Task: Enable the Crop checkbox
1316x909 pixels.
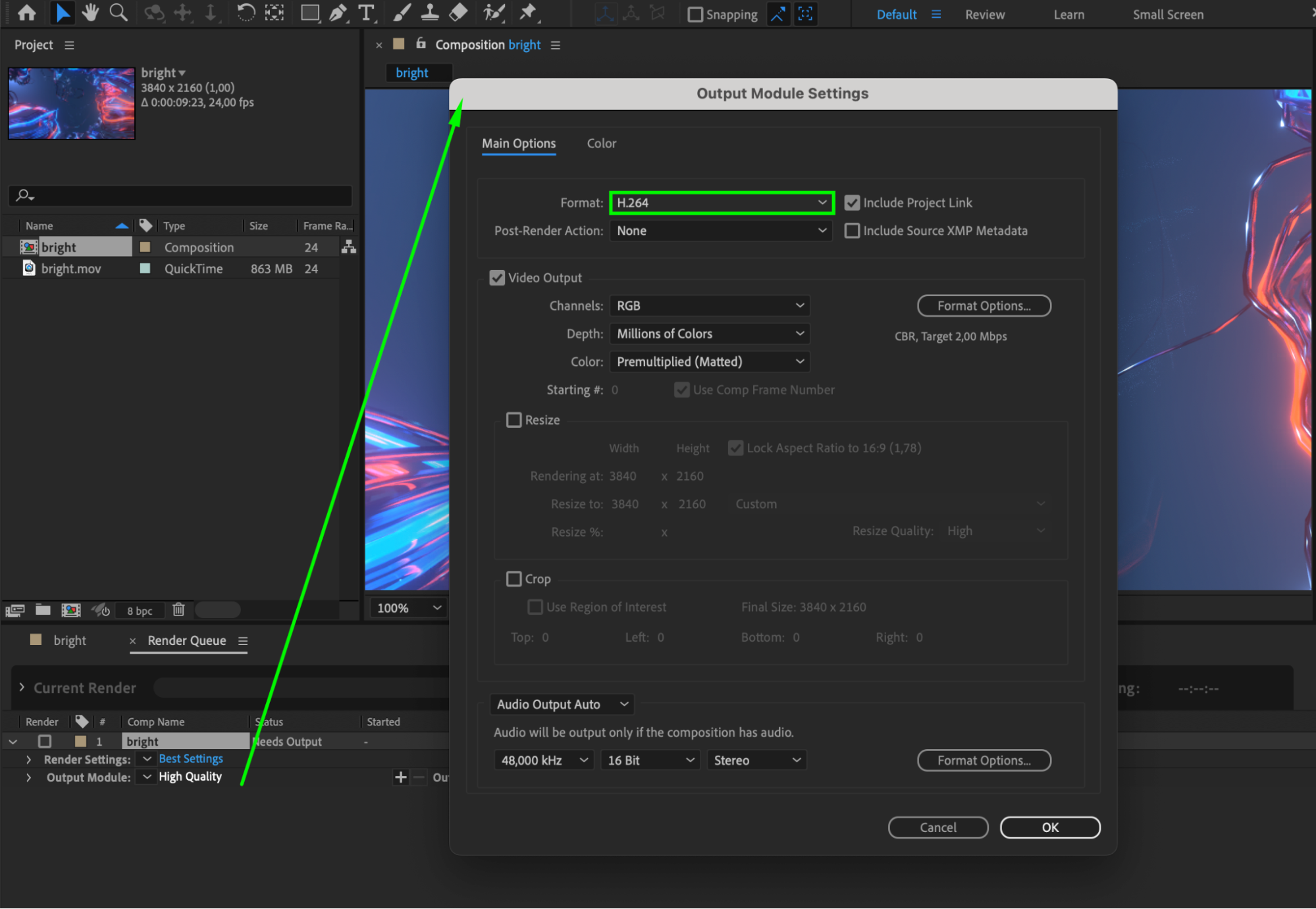Action: (x=513, y=579)
